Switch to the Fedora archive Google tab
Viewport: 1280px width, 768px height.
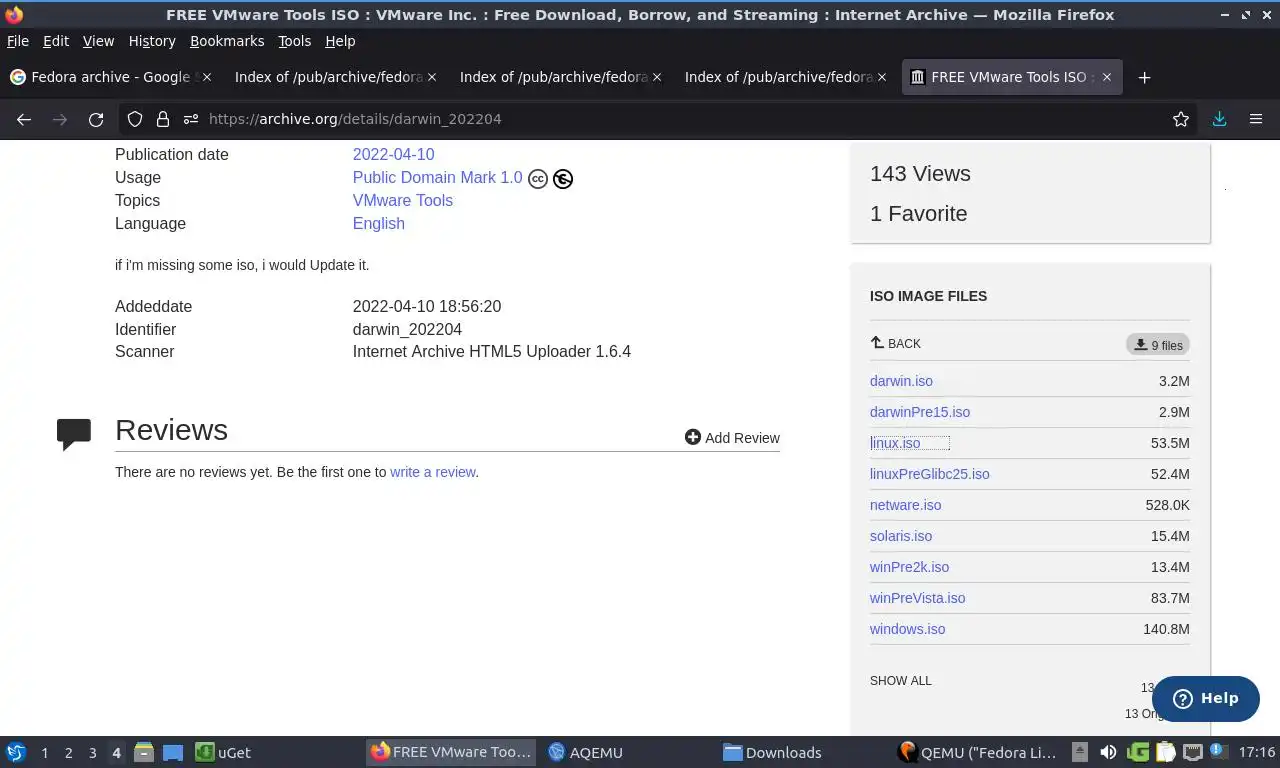[110, 77]
